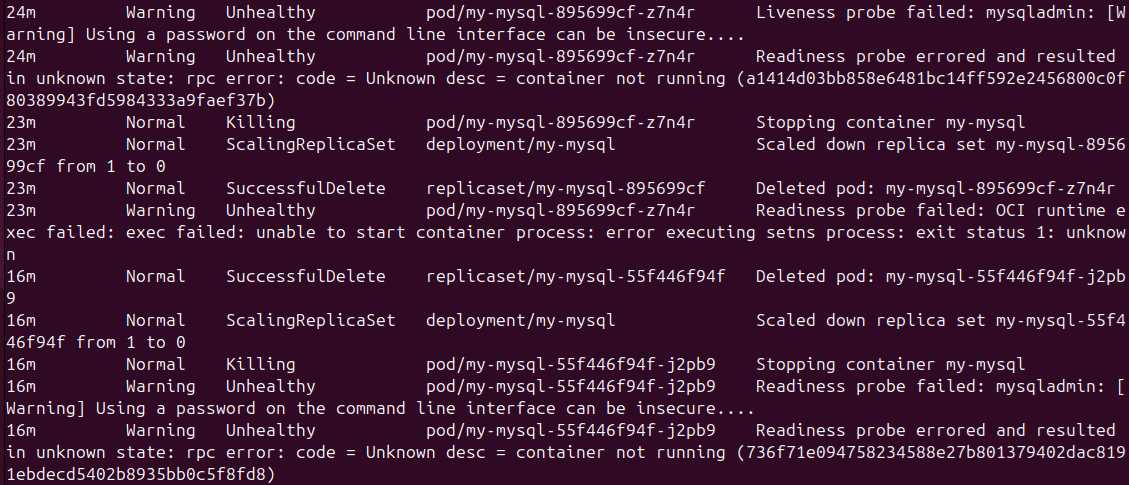Screen dimensions: 1129x485
Task: Click the ScalingReplicaSet reason in 16m row
Action: (310, 320)
